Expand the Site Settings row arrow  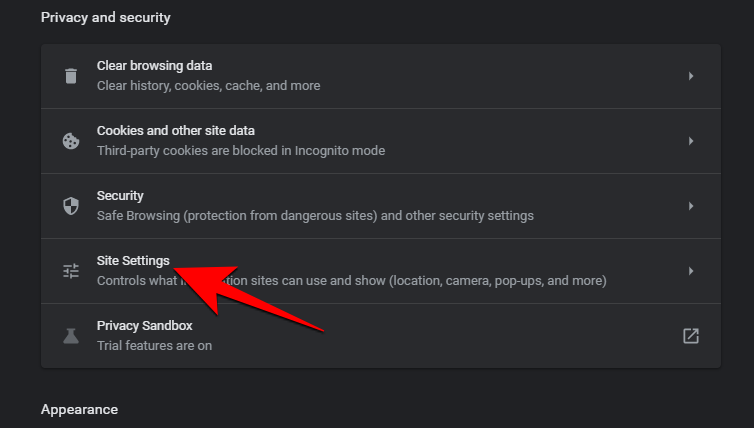pos(690,271)
